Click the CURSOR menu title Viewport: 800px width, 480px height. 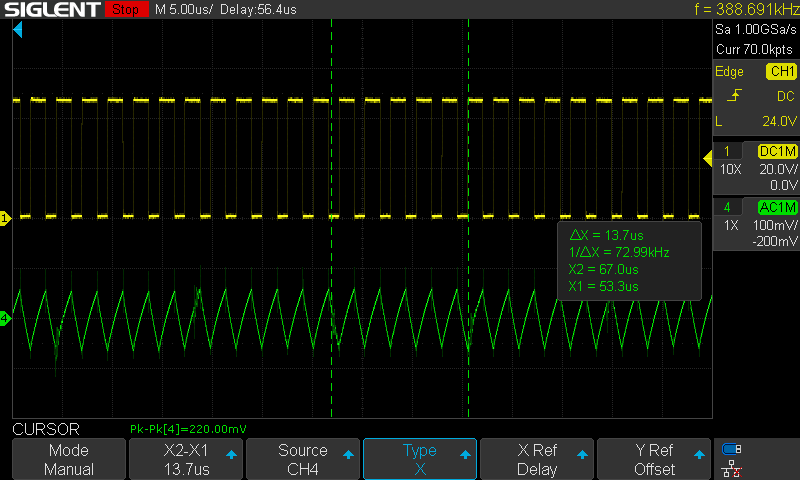pyautogui.click(x=46, y=430)
